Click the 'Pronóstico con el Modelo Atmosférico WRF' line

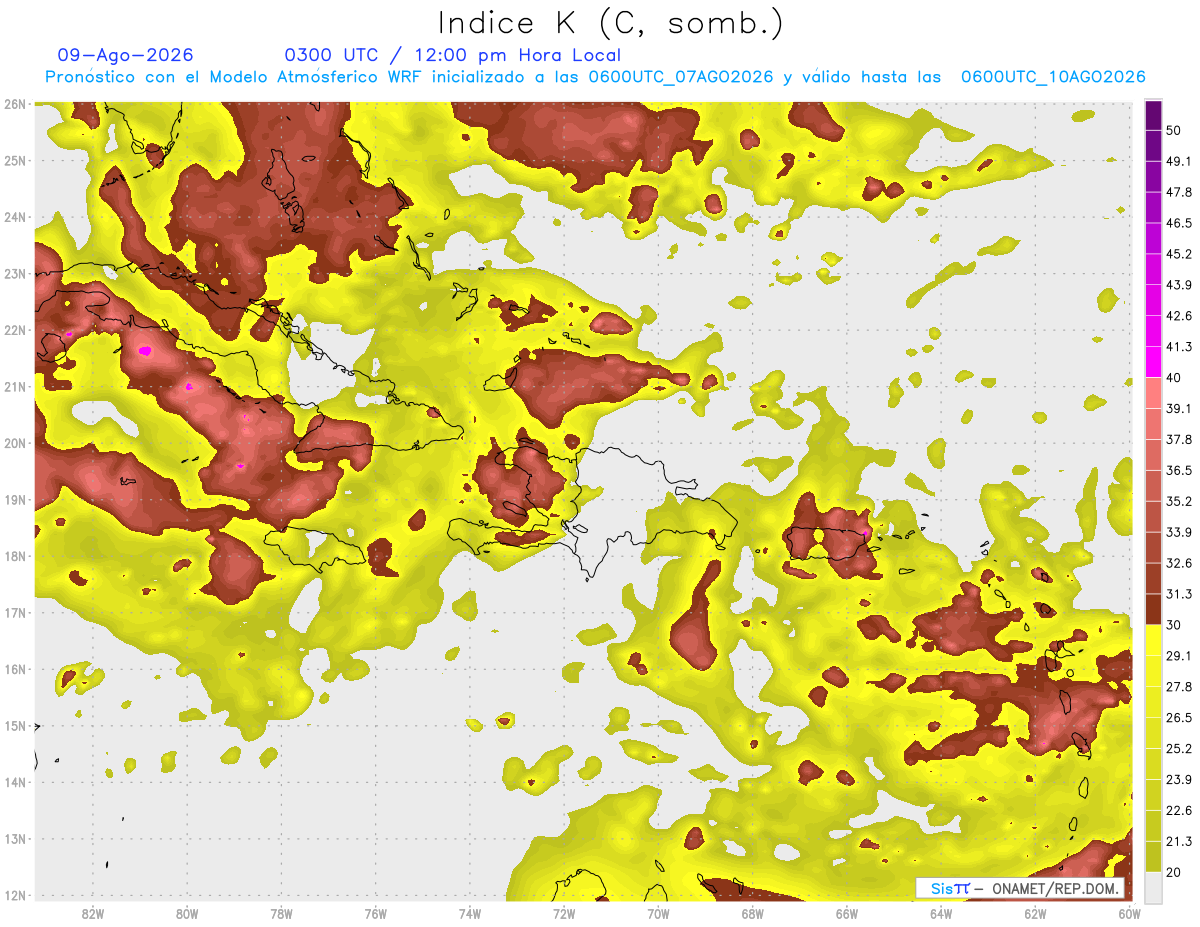(x=595, y=77)
